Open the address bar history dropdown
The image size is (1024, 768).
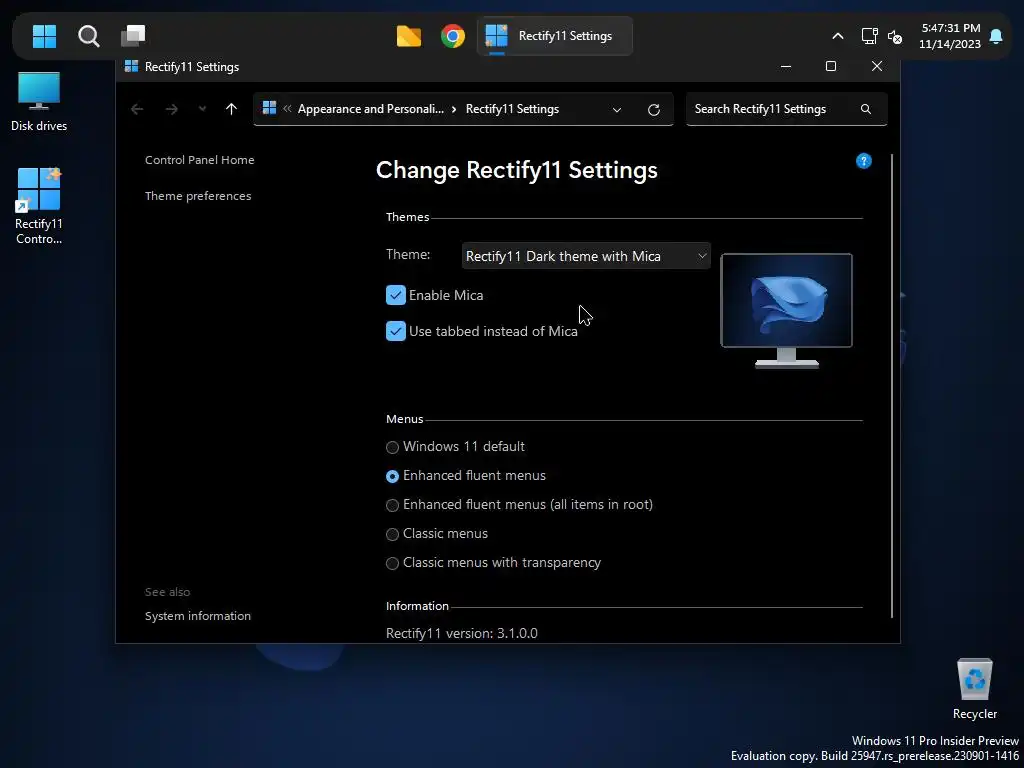[616, 110]
